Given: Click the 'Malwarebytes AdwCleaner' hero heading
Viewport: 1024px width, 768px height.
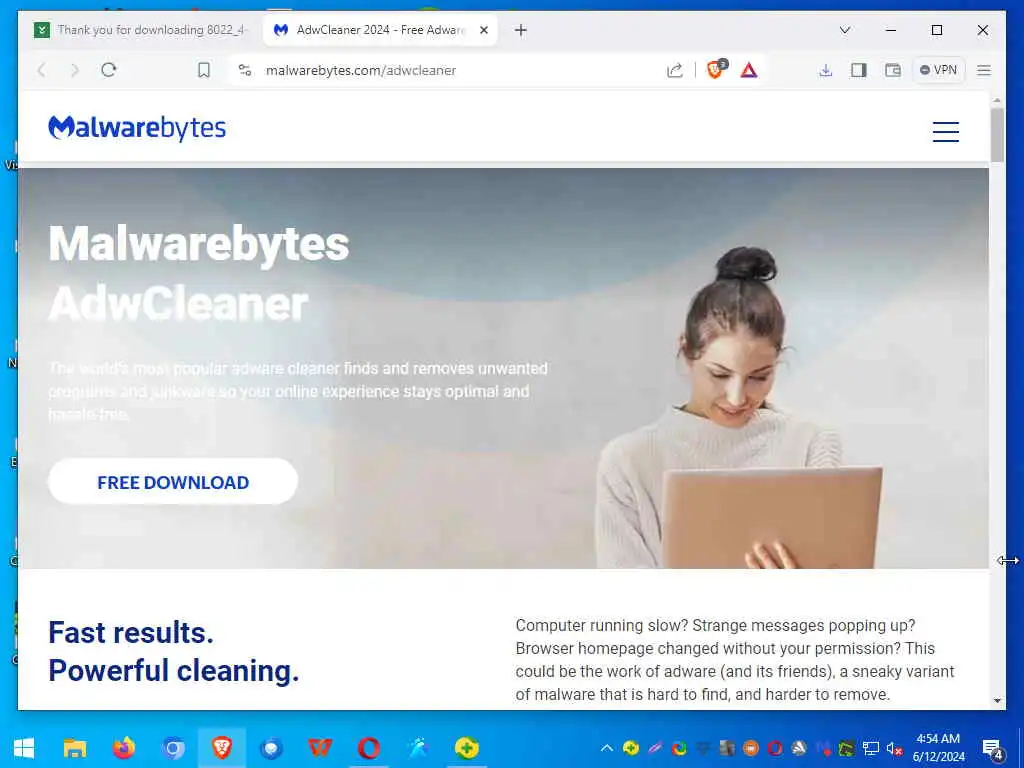Looking at the screenshot, I should click(199, 273).
